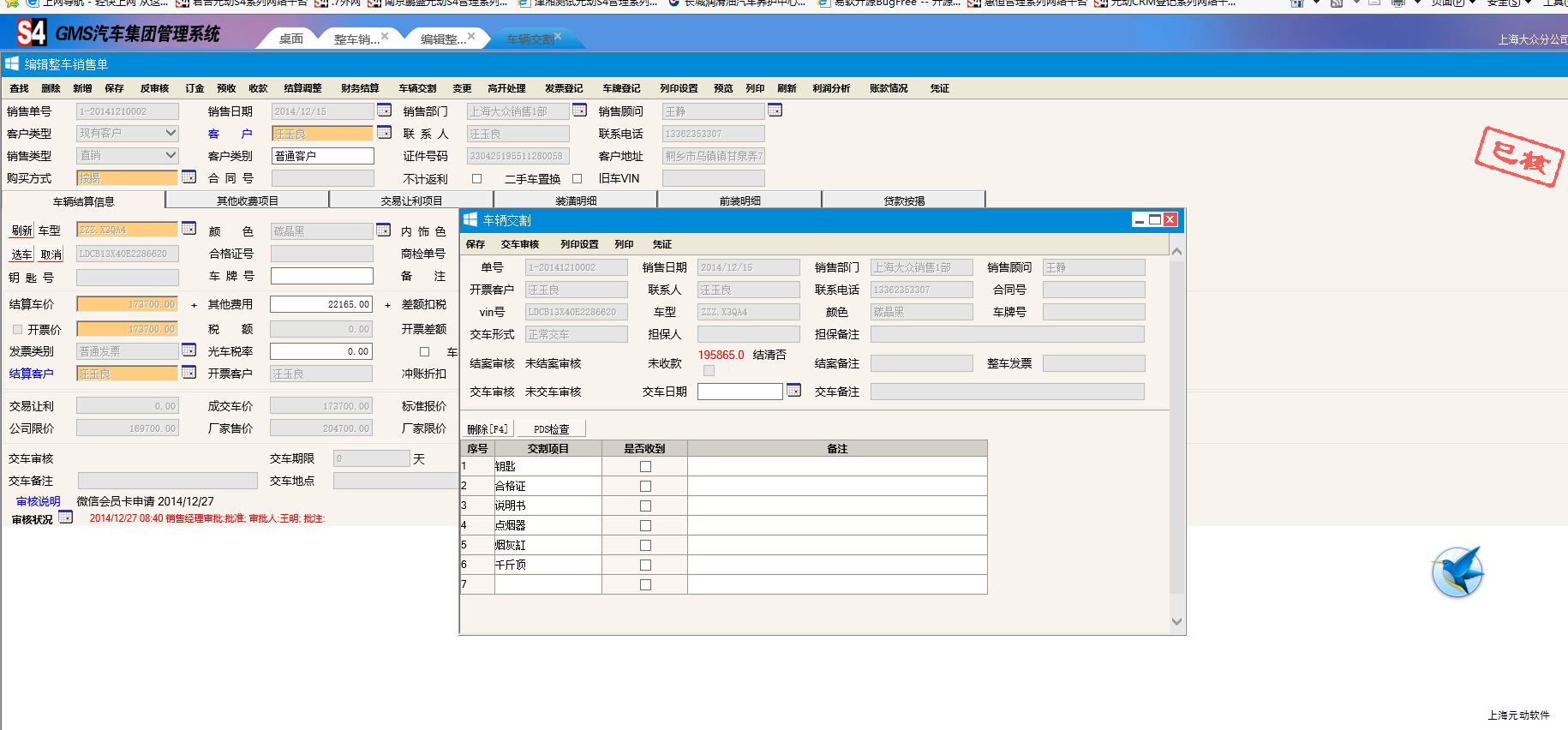Open the 销售日期 calendar picker icon
Screen dimensions: 1568x730
[384, 111]
